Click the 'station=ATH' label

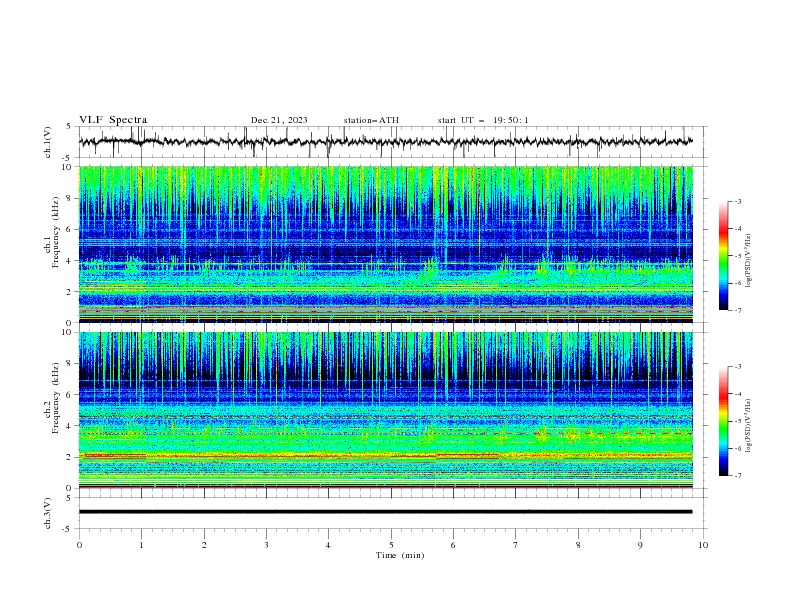[x=371, y=120]
